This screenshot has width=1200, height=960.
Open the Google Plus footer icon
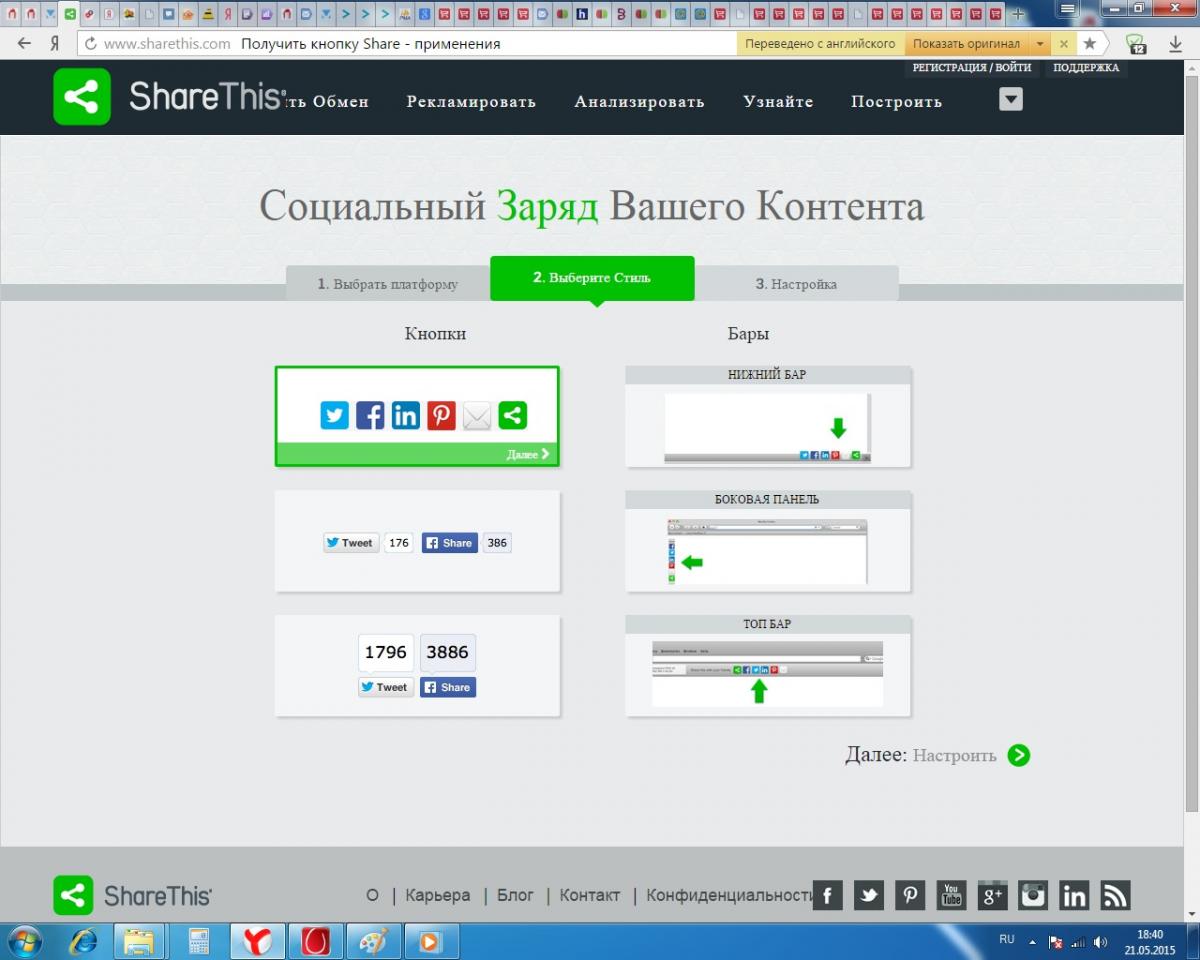tap(991, 895)
